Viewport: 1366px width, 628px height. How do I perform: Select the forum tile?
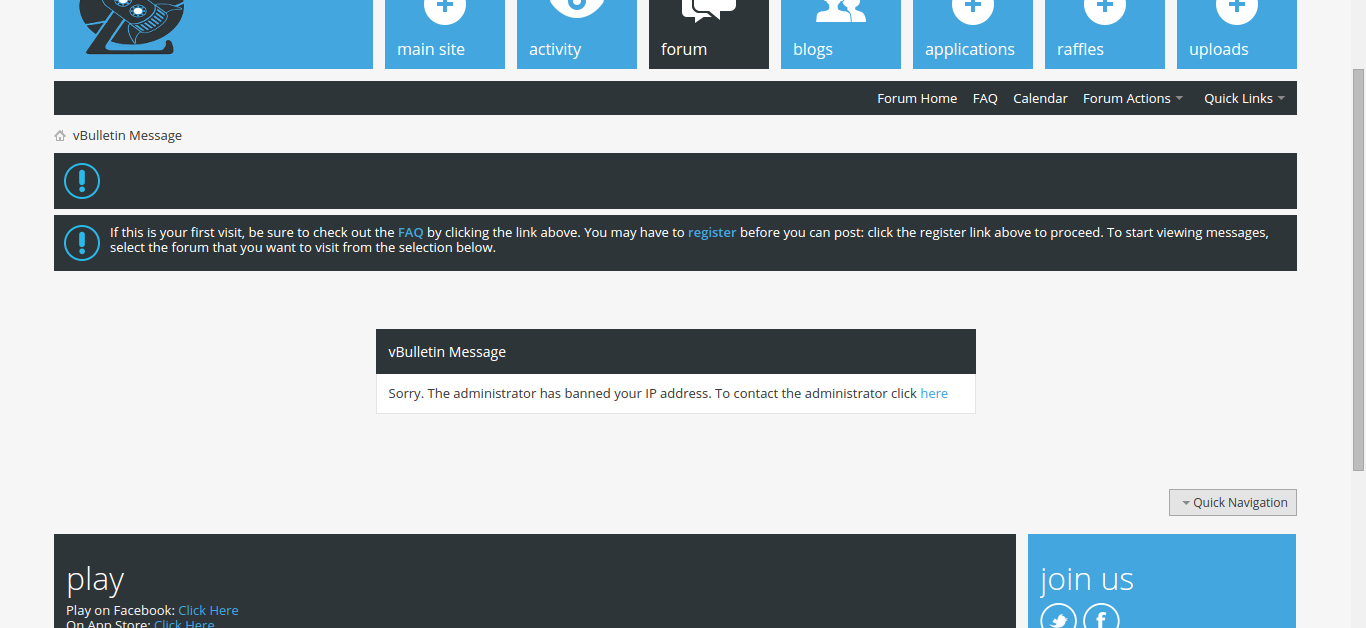[708, 34]
